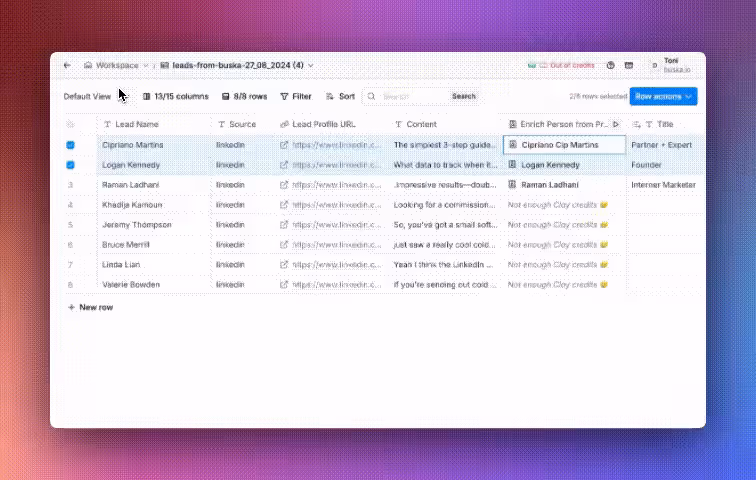The height and width of the screenshot is (480, 756).
Task: Open Valerie Bowden LinkedIn URL link
Action: (337, 285)
